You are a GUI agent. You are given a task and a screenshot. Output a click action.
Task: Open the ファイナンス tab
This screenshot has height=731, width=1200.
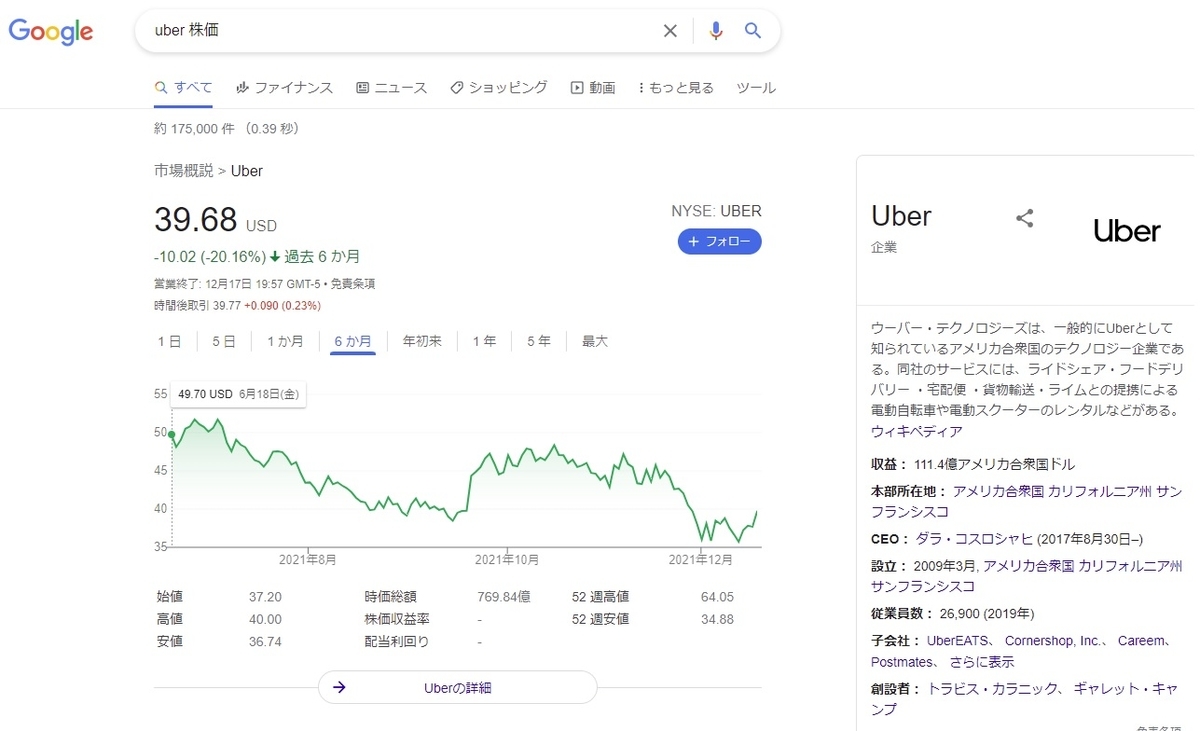pos(285,88)
